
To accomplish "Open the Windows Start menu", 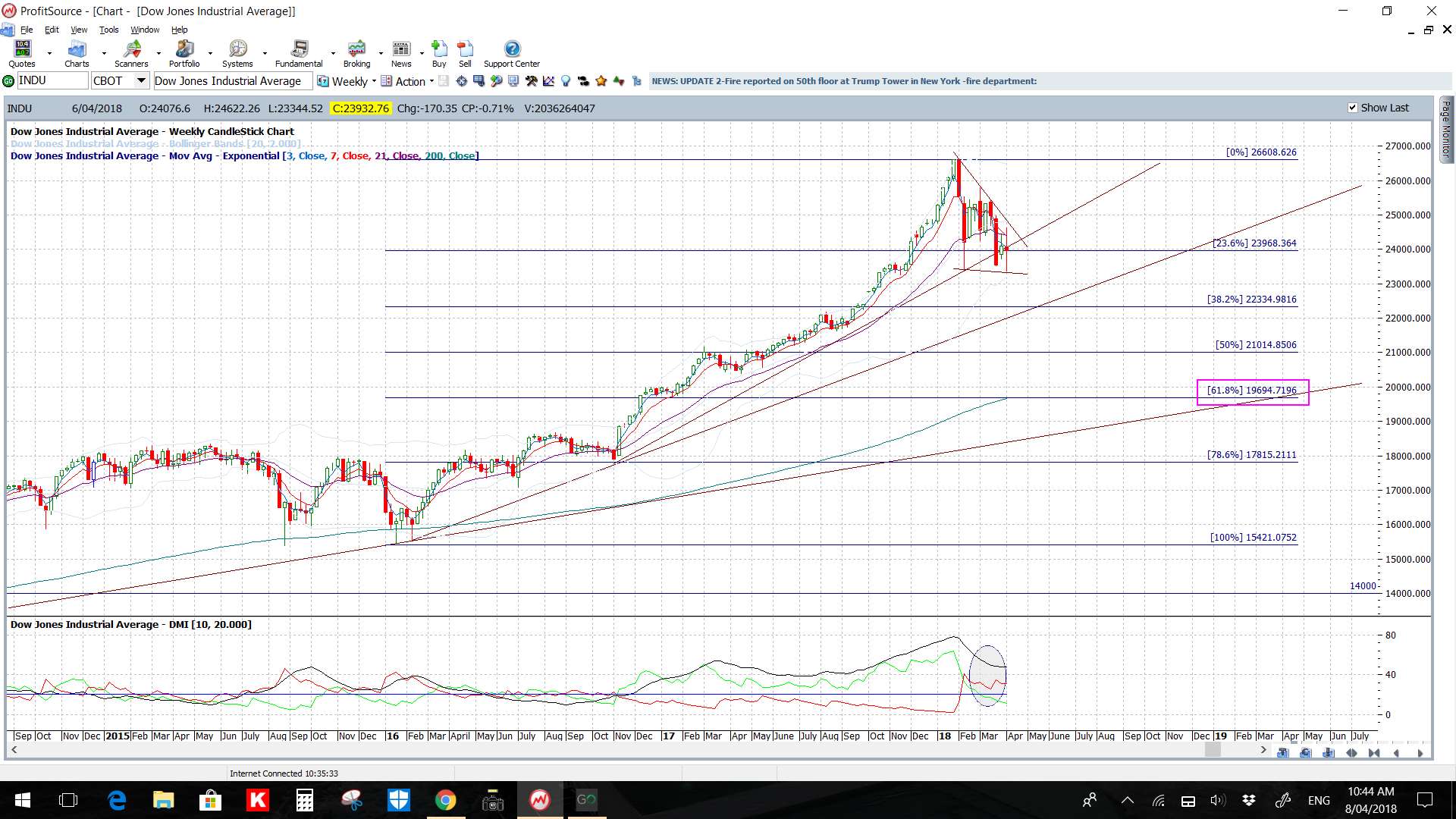I will click(23, 800).
